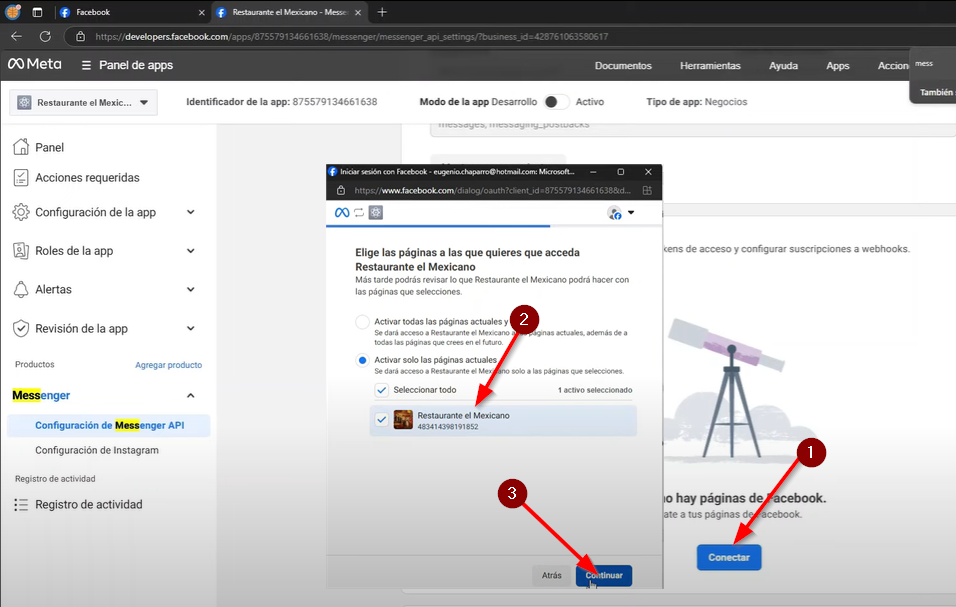Click the profile avatar in popup header
This screenshot has height=607, width=956.
tap(615, 213)
